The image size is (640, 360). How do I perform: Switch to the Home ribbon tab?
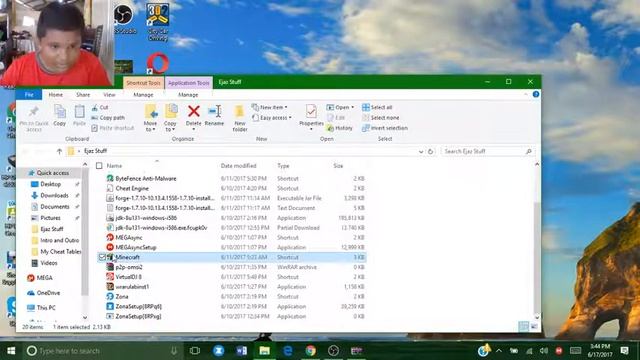56,95
